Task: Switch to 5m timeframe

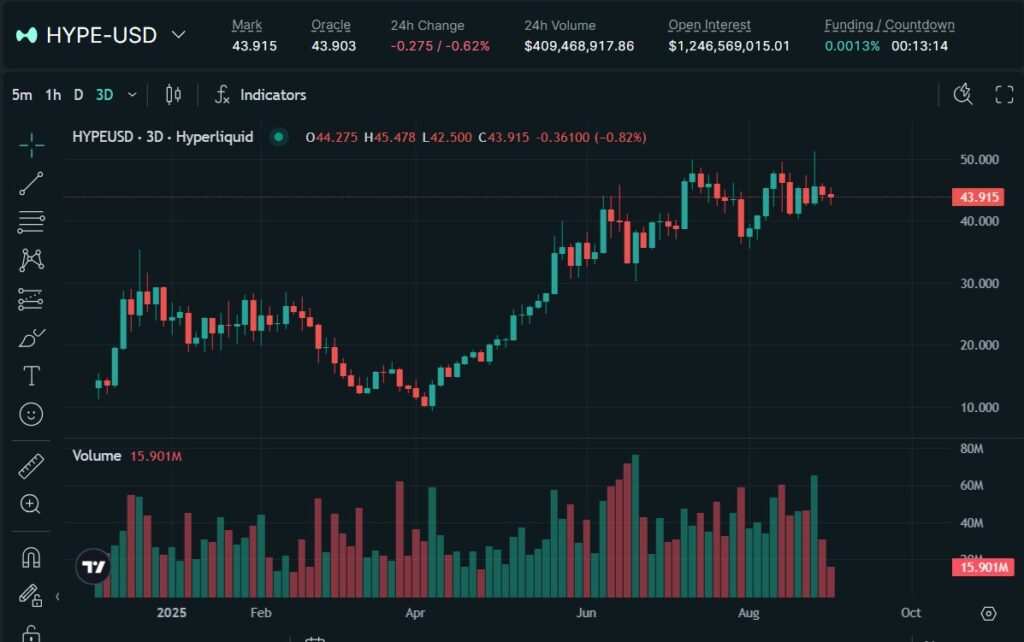Action: click(22, 95)
